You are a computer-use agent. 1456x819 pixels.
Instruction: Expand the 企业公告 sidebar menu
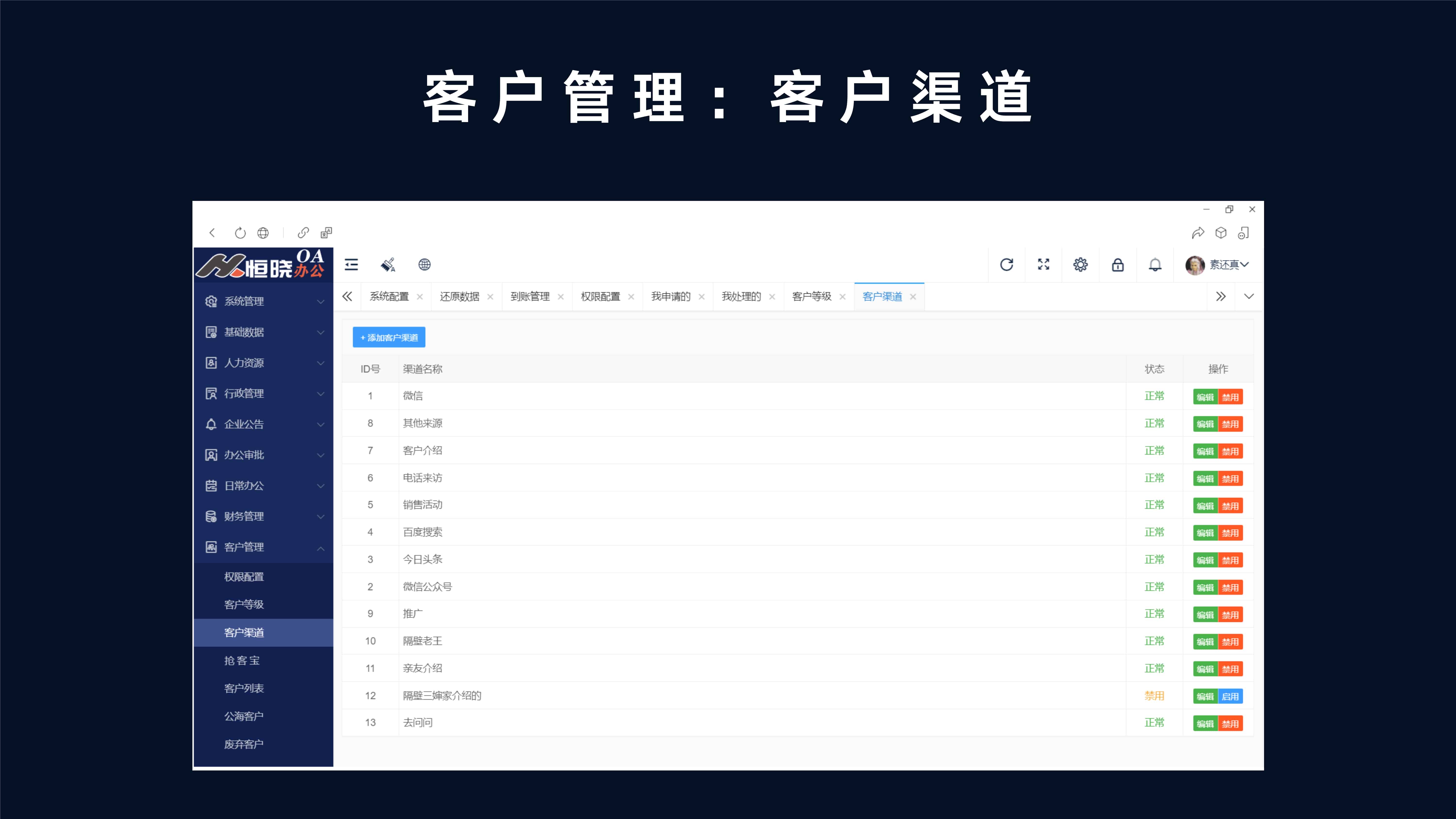[x=263, y=424]
